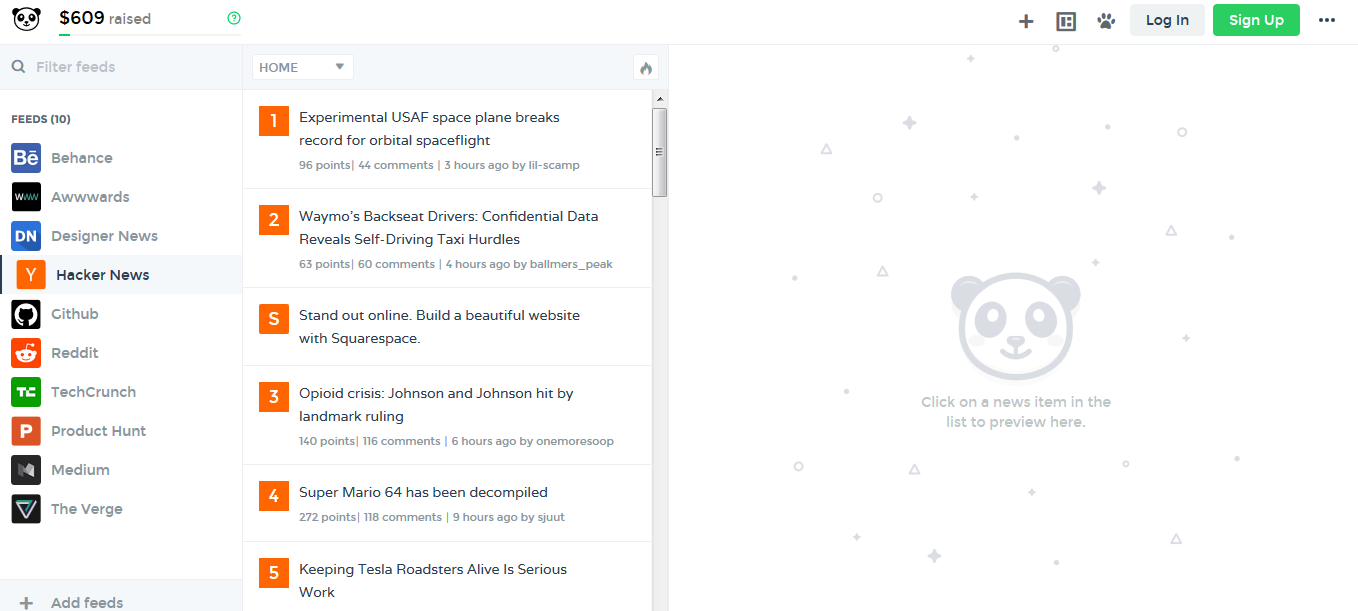Open the Super Mario 64 decompiled story
The height and width of the screenshot is (611, 1358).
pyautogui.click(x=423, y=492)
